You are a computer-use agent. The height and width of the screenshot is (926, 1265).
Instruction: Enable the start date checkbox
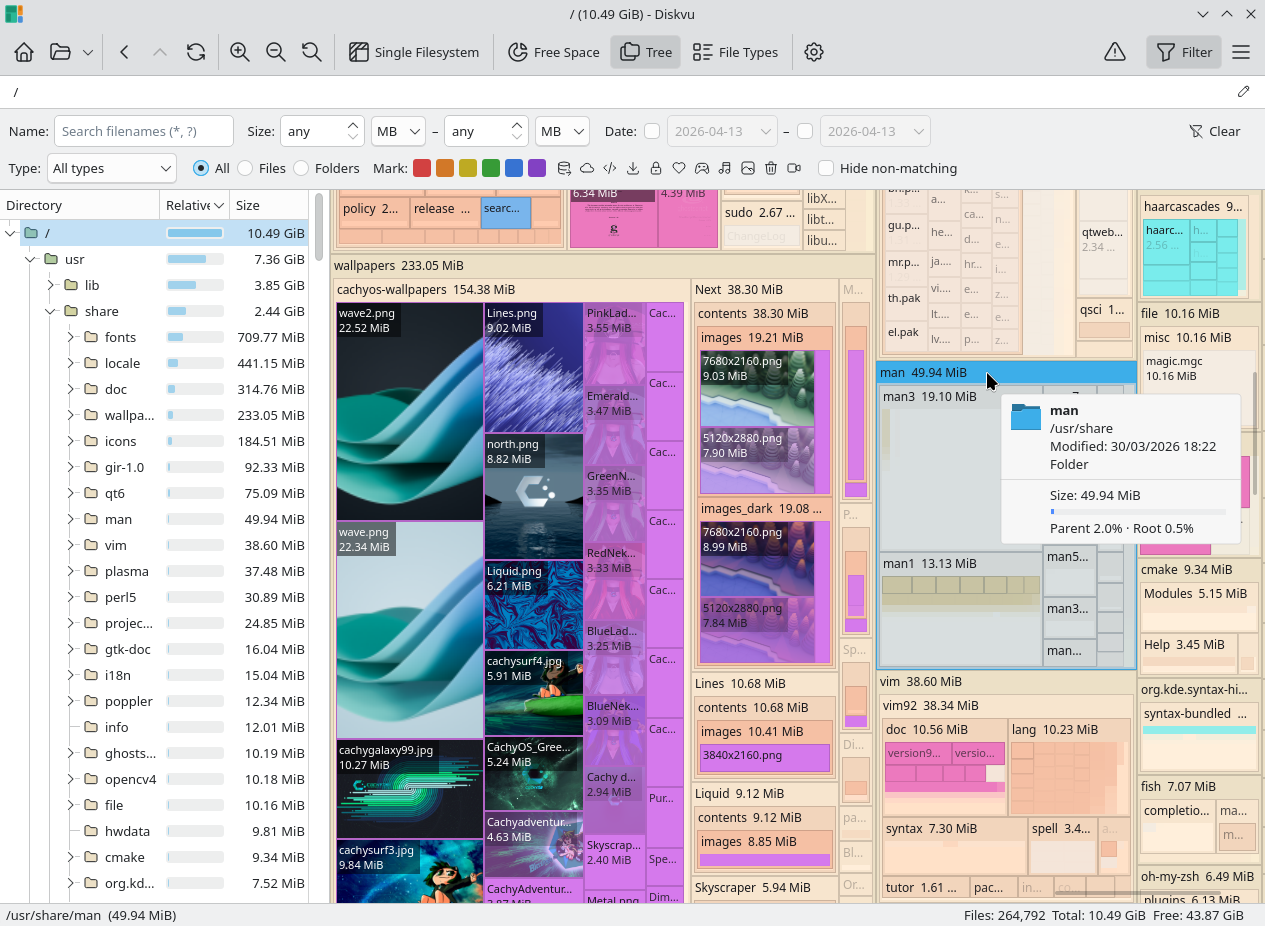click(x=652, y=131)
